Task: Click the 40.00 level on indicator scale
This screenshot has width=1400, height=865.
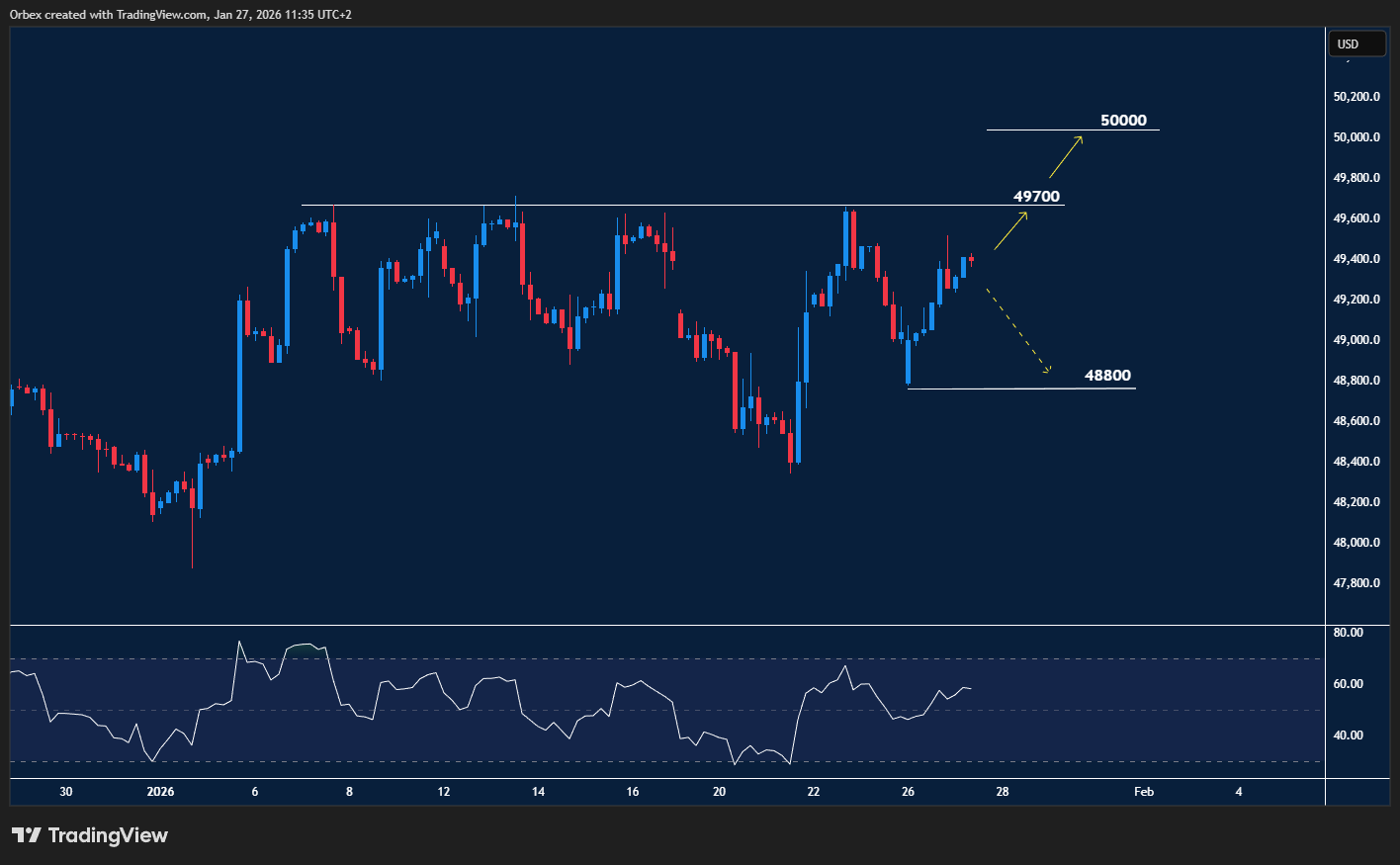Action: pyautogui.click(x=1348, y=735)
